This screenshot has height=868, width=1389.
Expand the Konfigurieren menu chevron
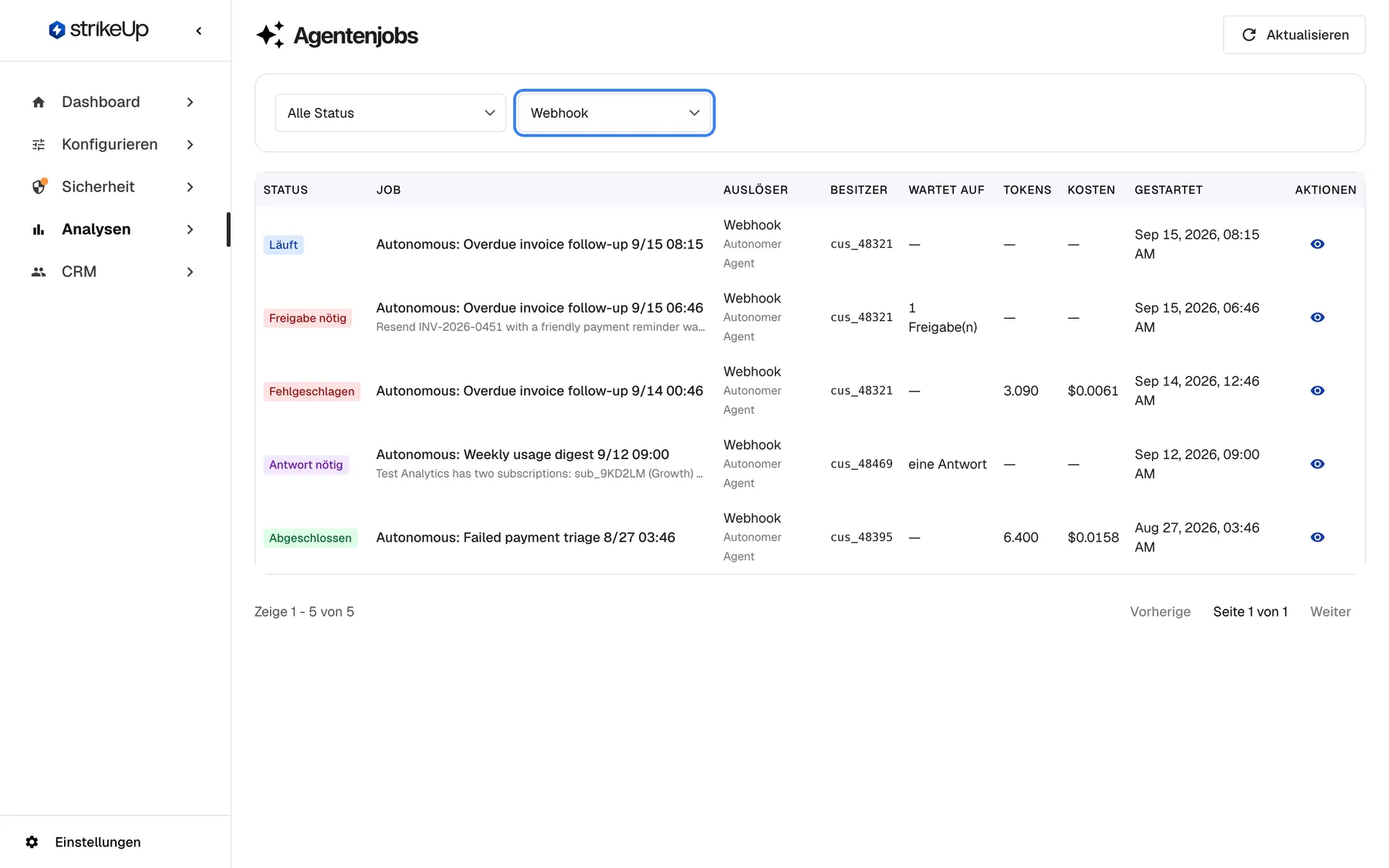(190, 144)
